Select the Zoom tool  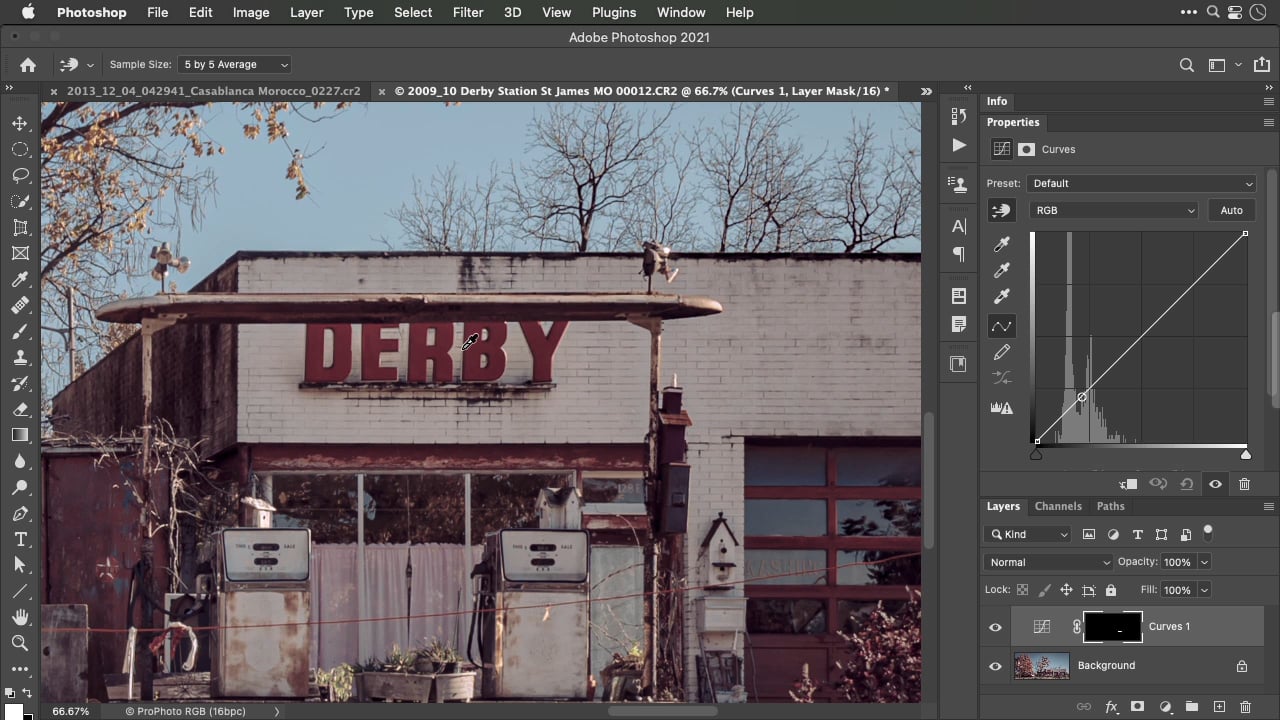point(20,643)
